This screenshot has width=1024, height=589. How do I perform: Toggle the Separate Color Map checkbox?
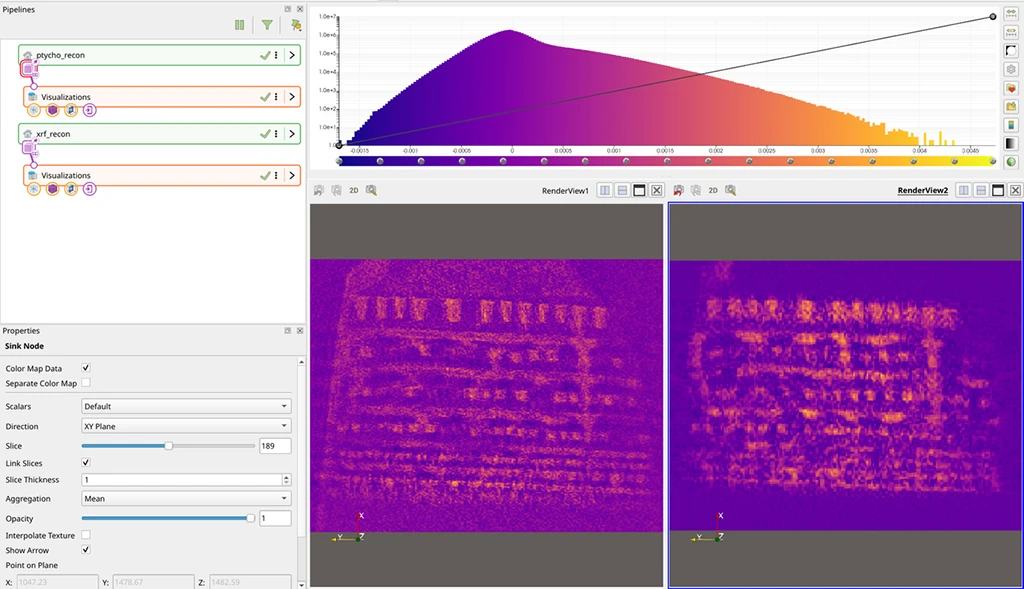tap(86, 383)
